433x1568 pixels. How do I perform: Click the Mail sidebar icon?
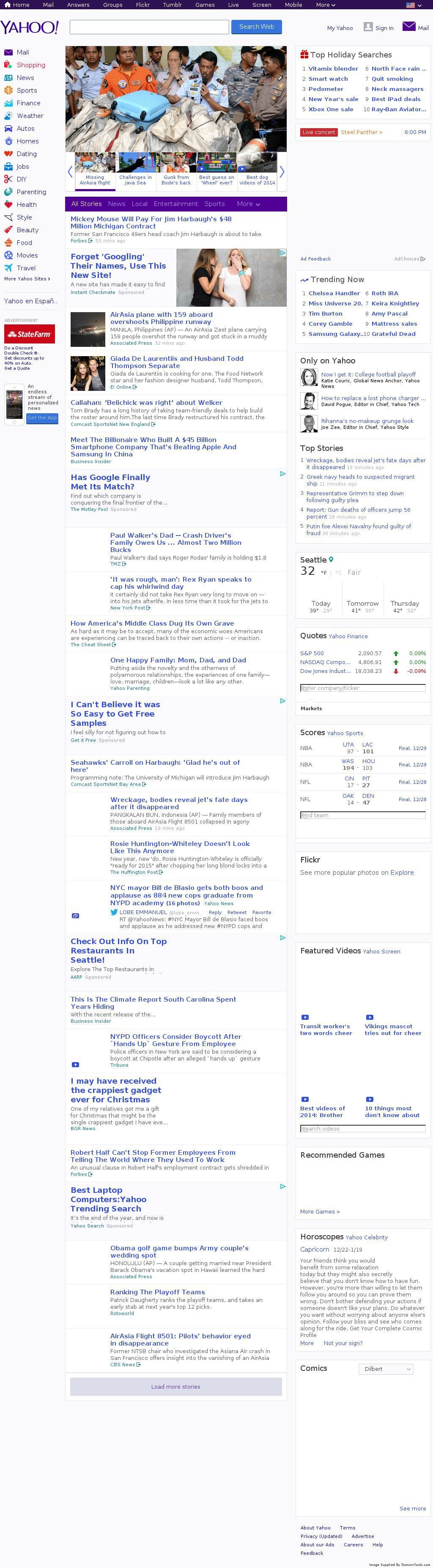8,52
